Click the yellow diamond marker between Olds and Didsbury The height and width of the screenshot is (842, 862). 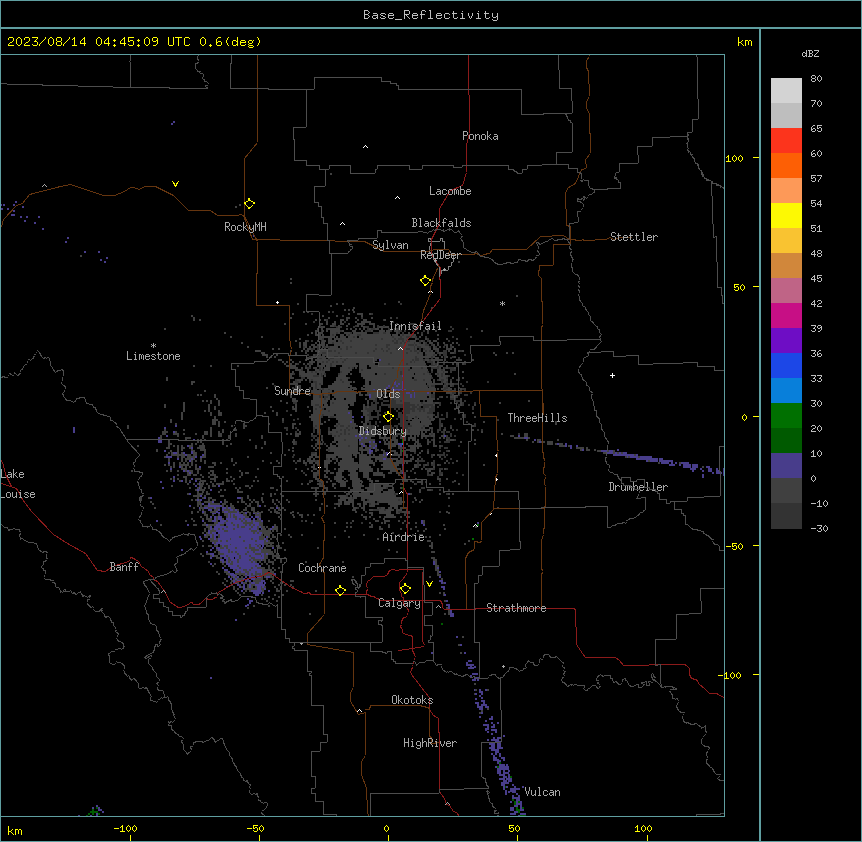[389, 417]
